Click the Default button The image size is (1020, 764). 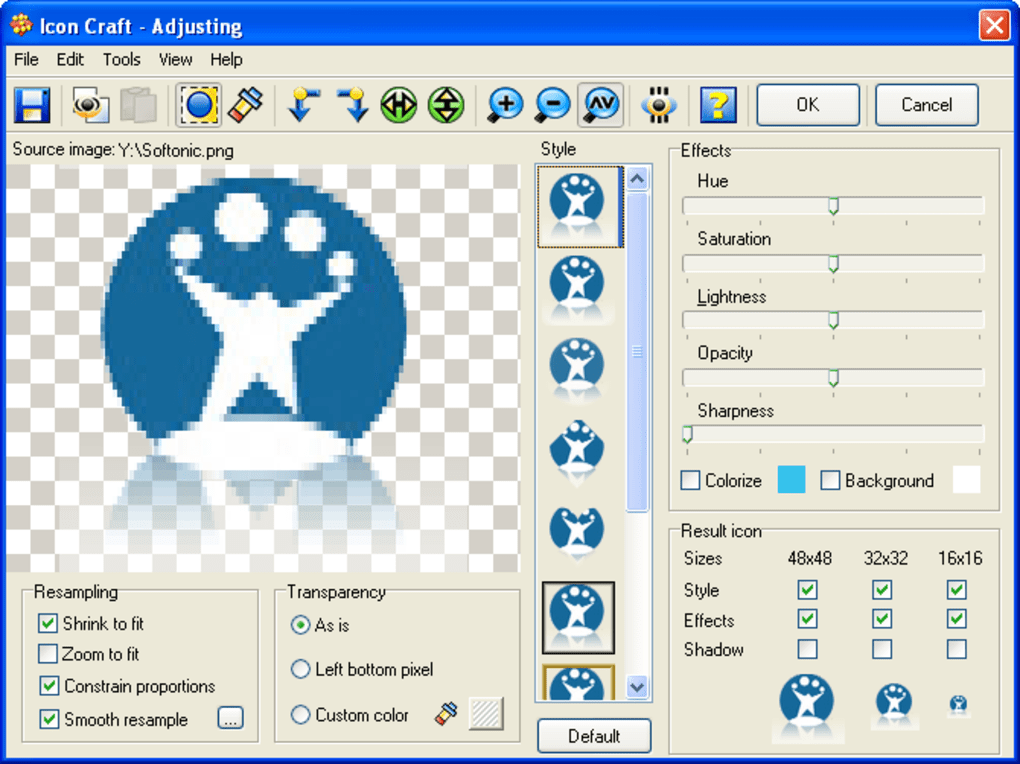click(x=594, y=736)
